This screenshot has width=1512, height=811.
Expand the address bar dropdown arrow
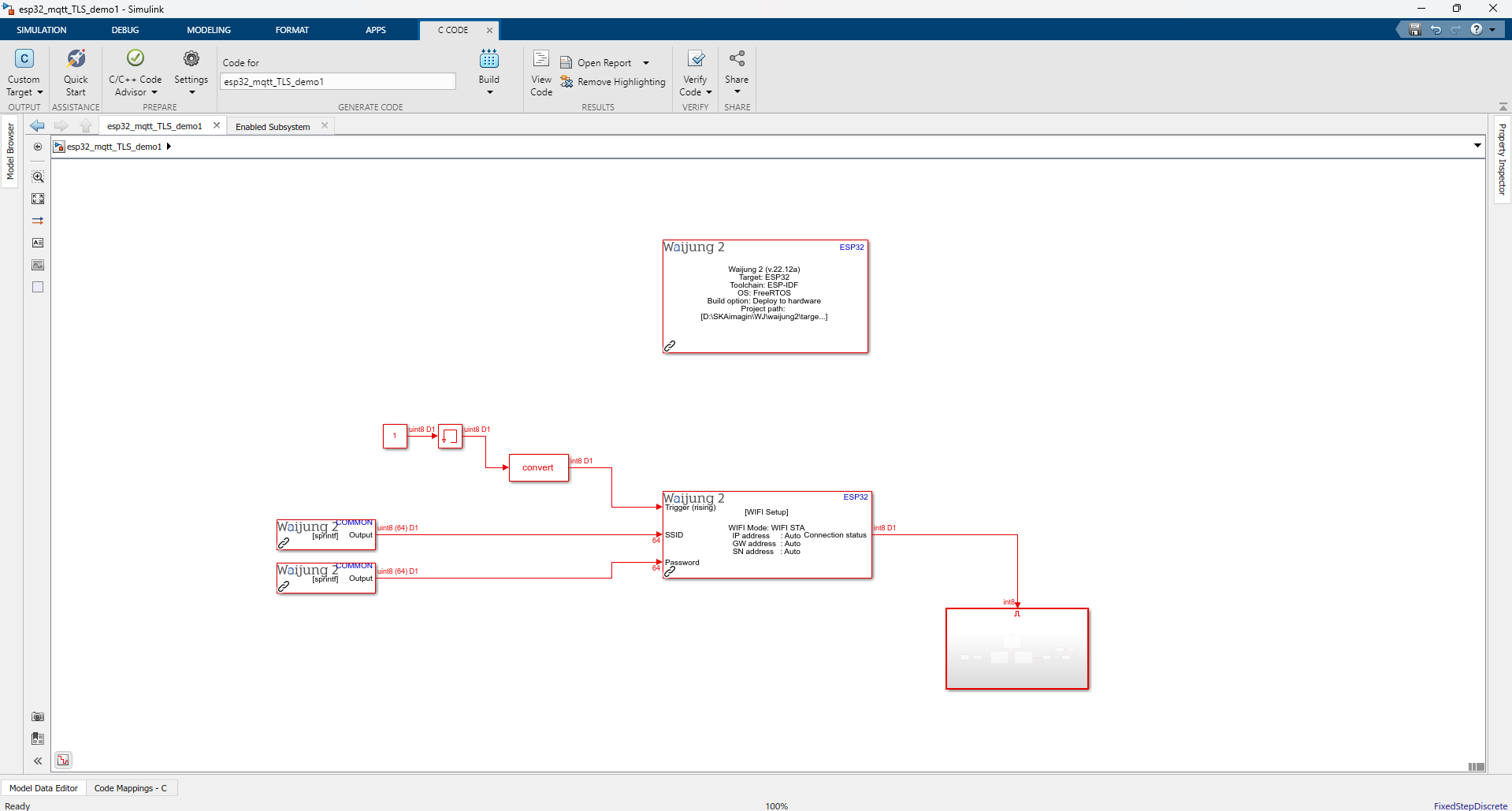[1477, 145]
